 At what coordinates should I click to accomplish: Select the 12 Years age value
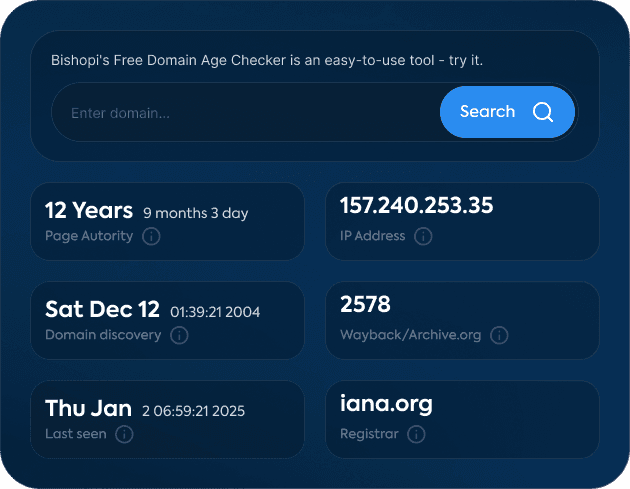(x=89, y=211)
